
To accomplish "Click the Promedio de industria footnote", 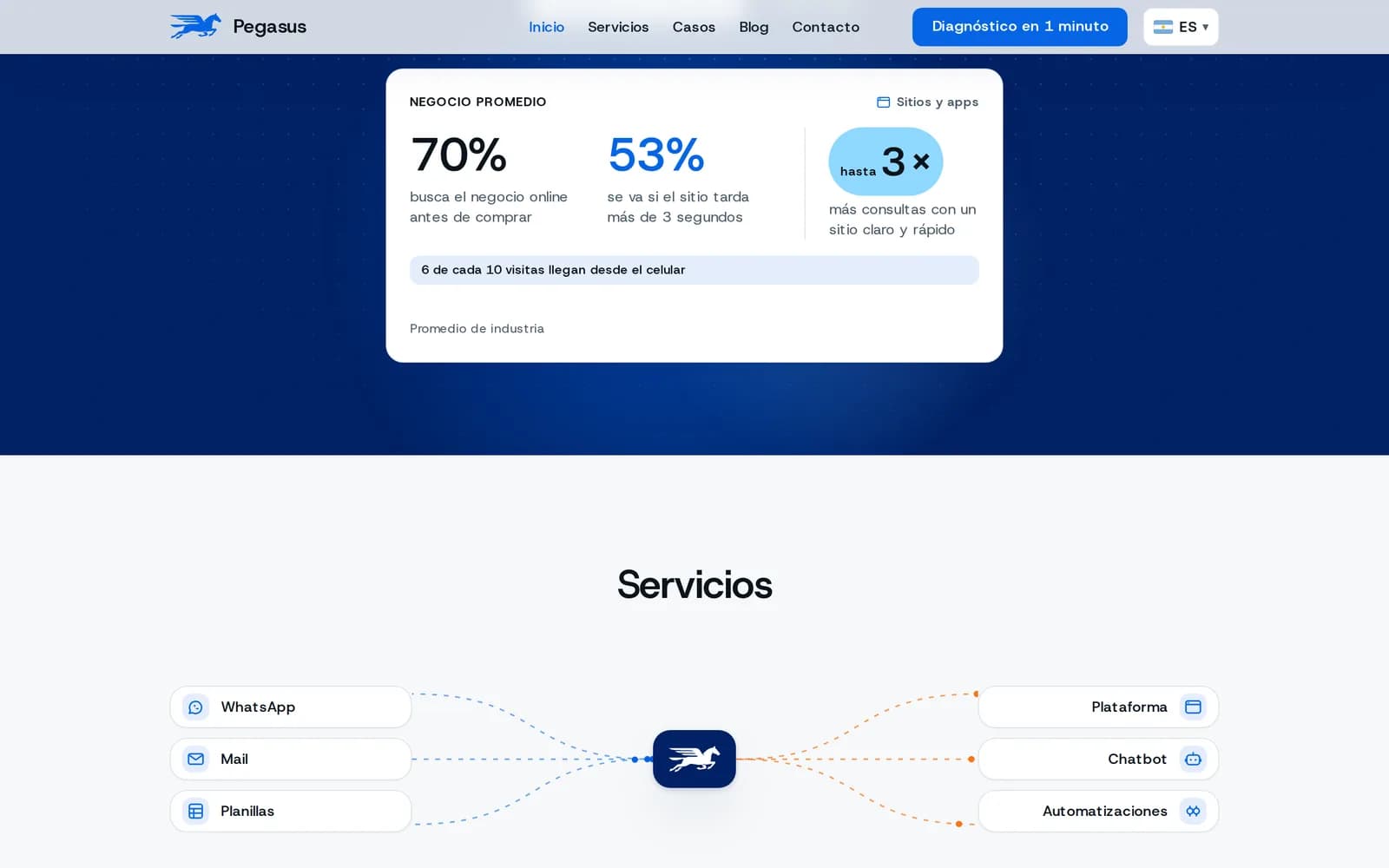I will point(477,329).
